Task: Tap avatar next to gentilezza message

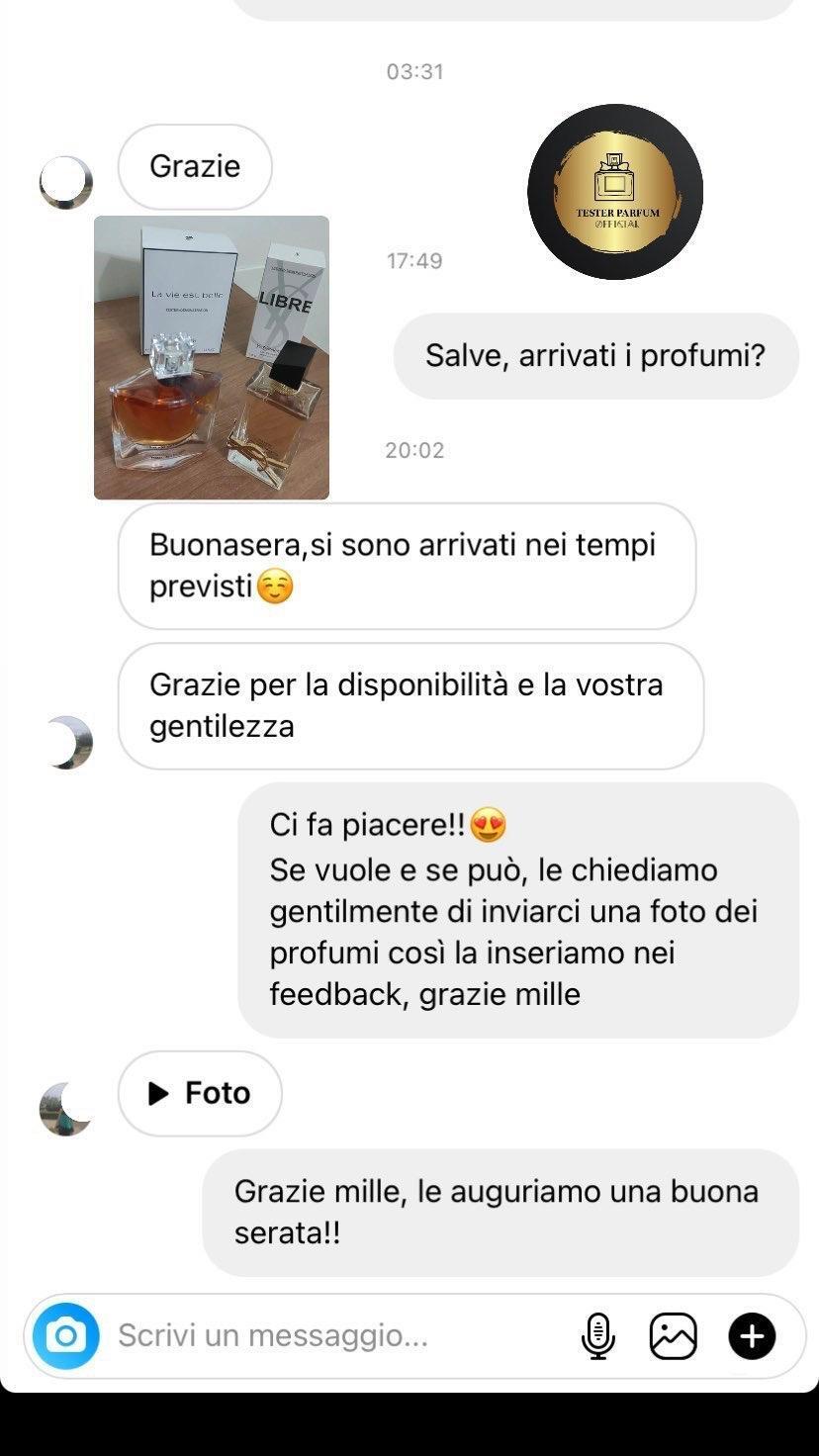Action: point(66,743)
